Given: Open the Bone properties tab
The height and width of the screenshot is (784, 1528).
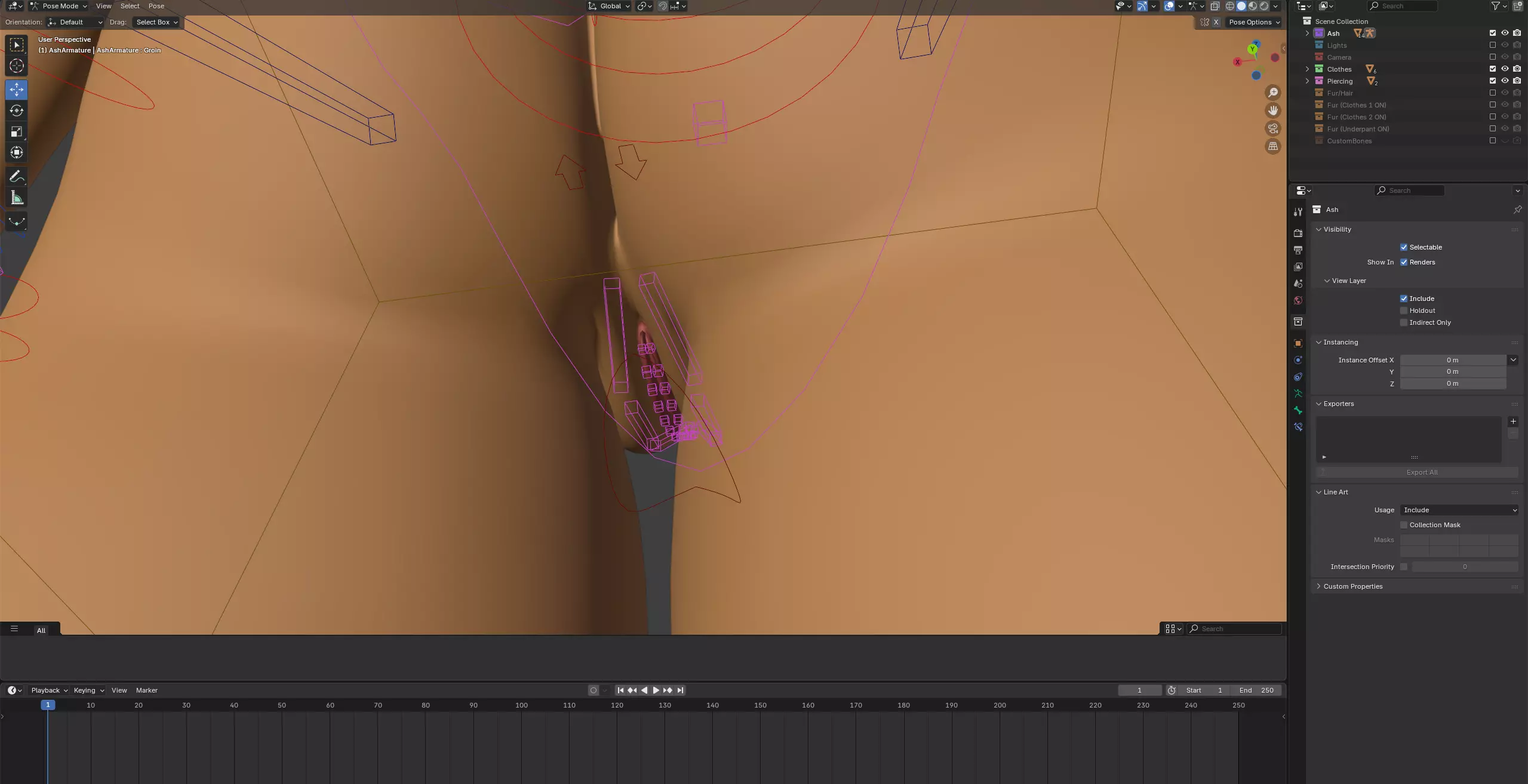Looking at the screenshot, I should click(x=1298, y=410).
